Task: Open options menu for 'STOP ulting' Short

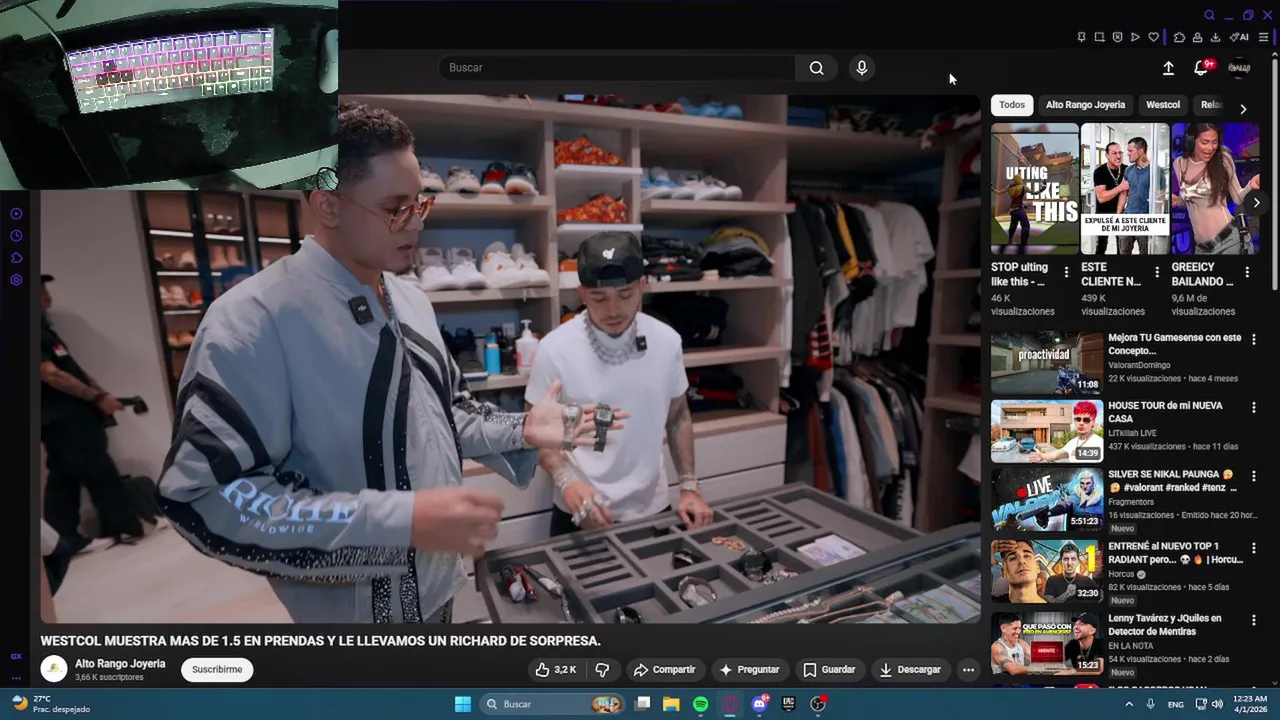Action: point(1066,271)
